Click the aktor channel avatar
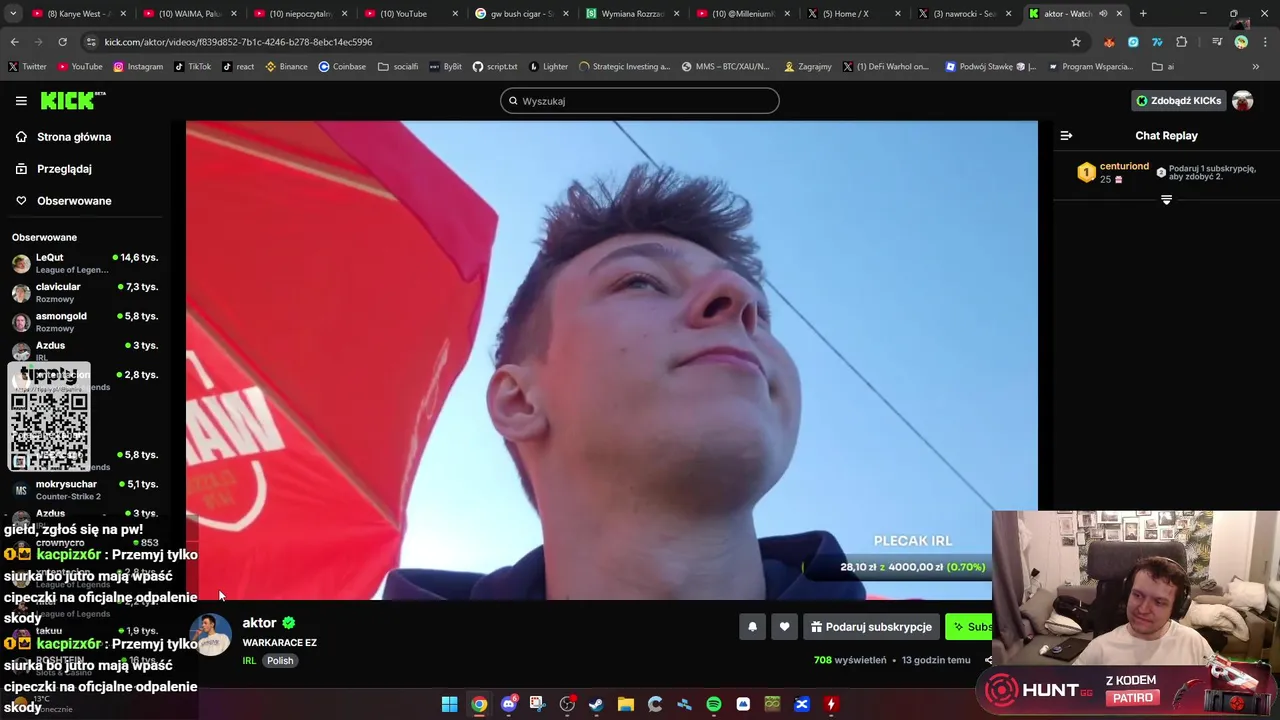The width and height of the screenshot is (1280, 720). pos(210,635)
